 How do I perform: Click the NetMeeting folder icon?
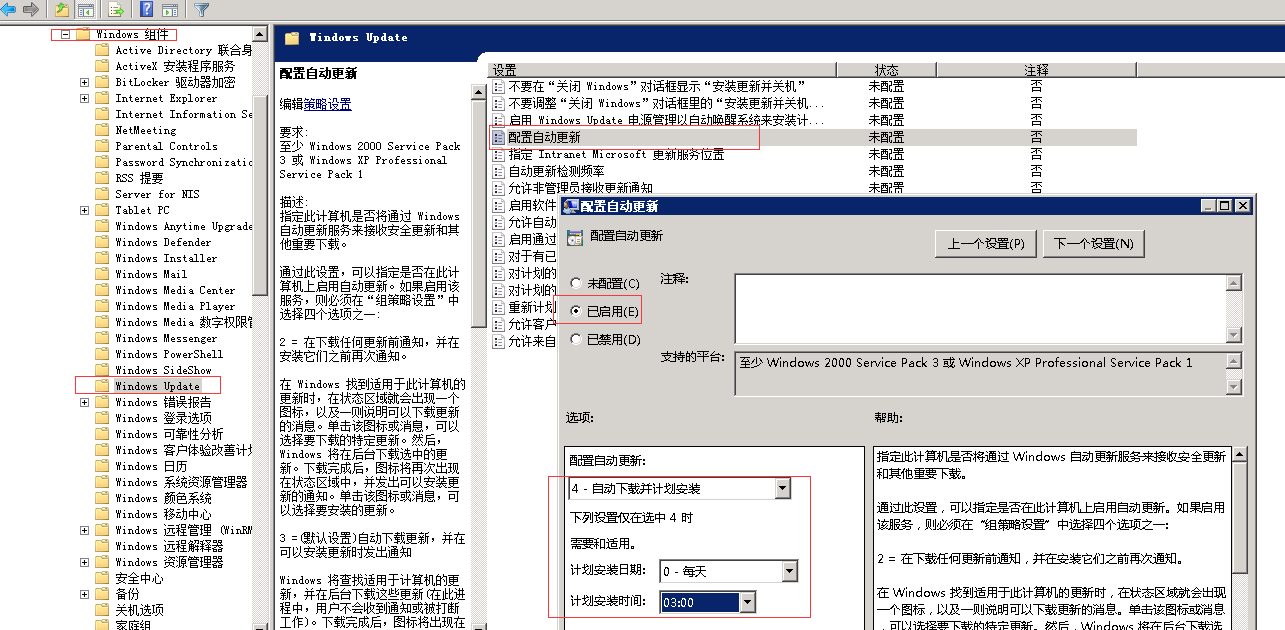coord(102,130)
